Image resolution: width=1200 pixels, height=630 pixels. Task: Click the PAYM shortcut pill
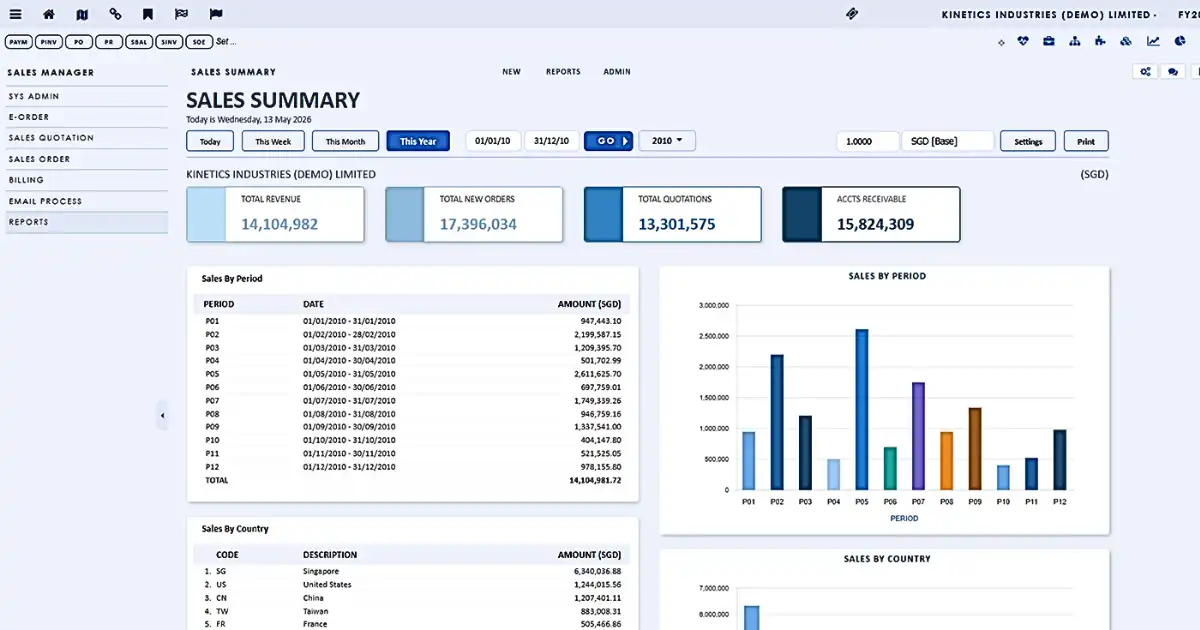[x=18, y=42]
